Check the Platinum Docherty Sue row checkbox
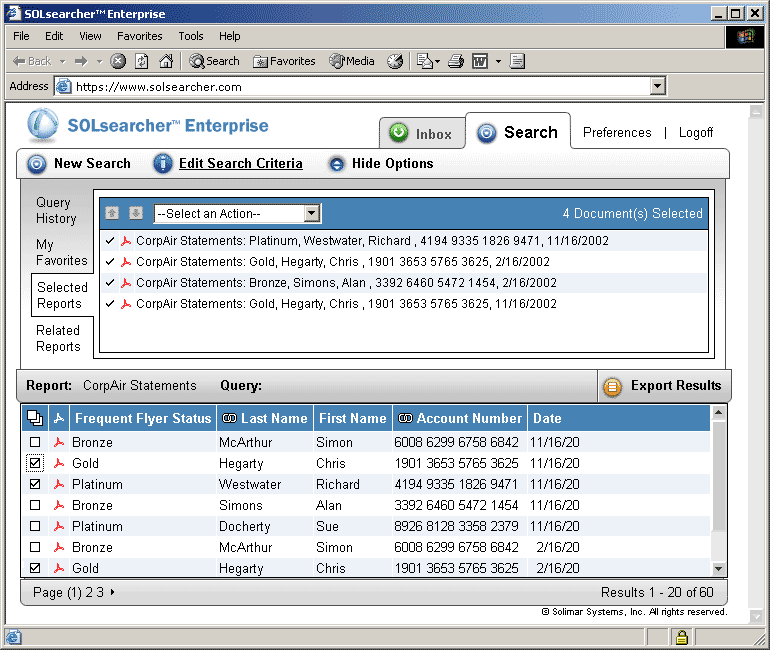Viewport: 770px width, 650px height. click(x=35, y=526)
